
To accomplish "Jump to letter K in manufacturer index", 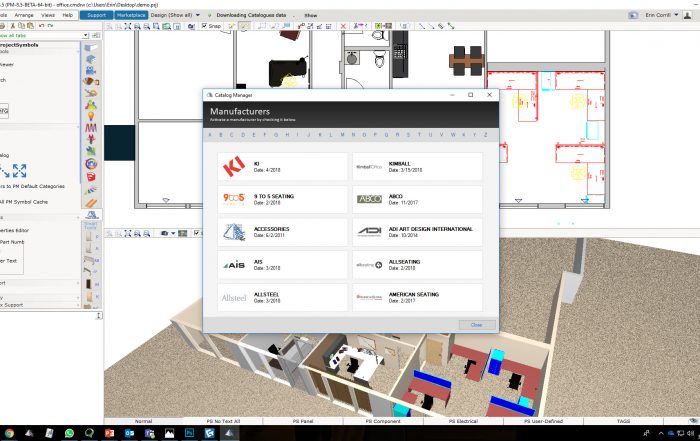I will (320, 135).
